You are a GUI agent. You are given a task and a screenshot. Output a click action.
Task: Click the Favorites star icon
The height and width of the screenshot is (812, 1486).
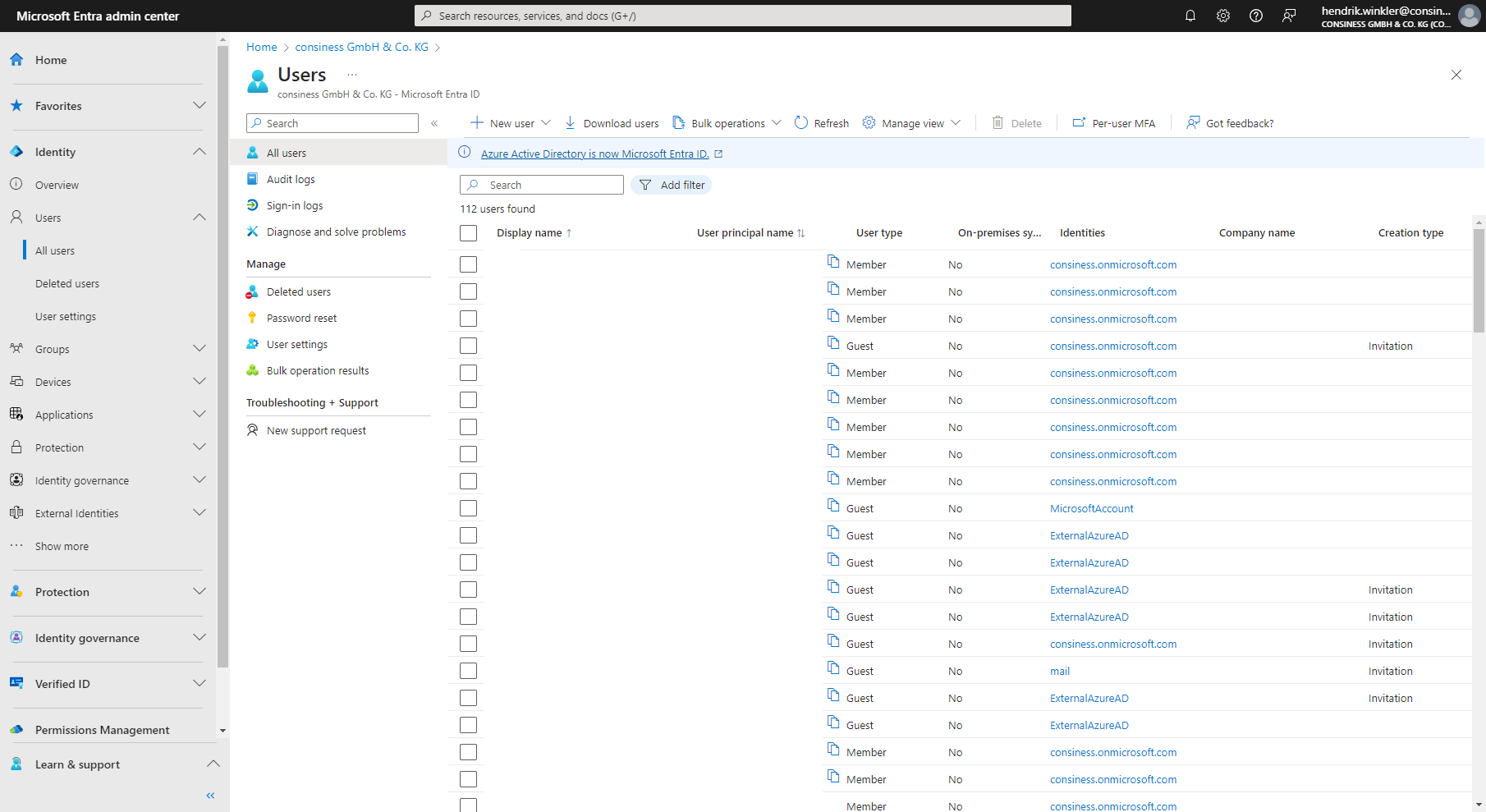pyautogui.click(x=16, y=106)
